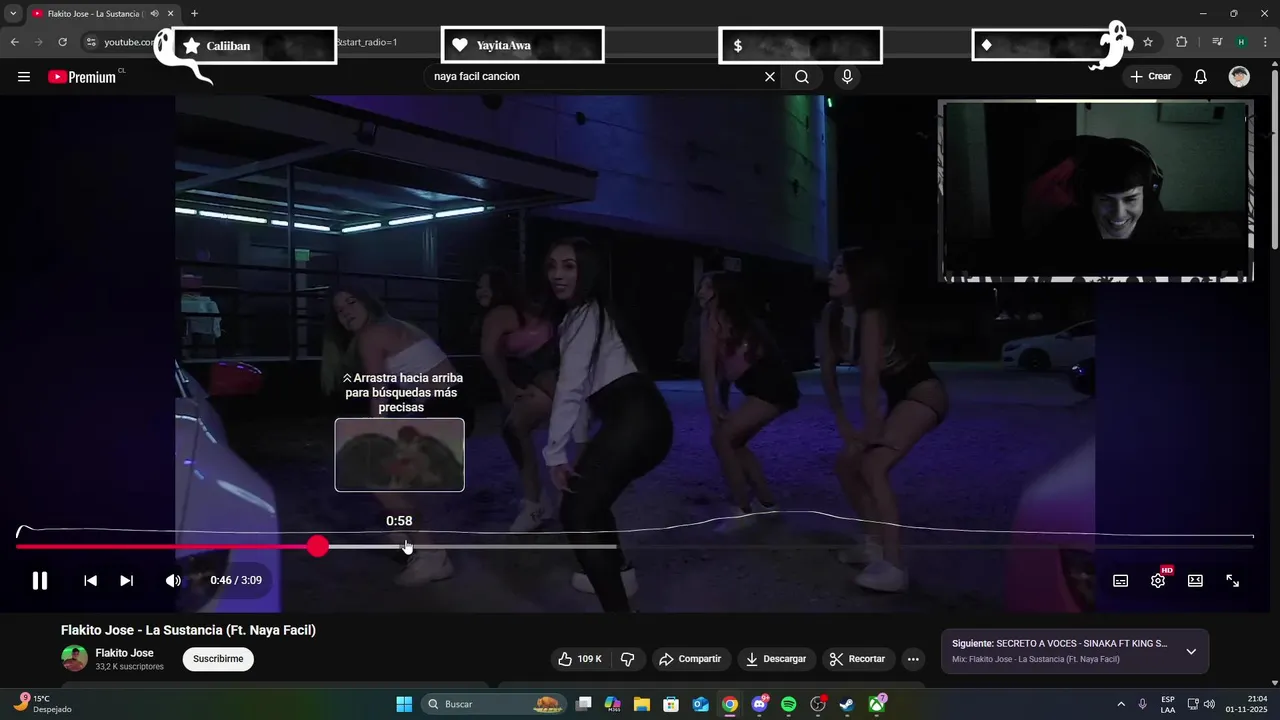Subscribe with the Suscribirme button
This screenshot has width=1280, height=720.
[x=218, y=659]
